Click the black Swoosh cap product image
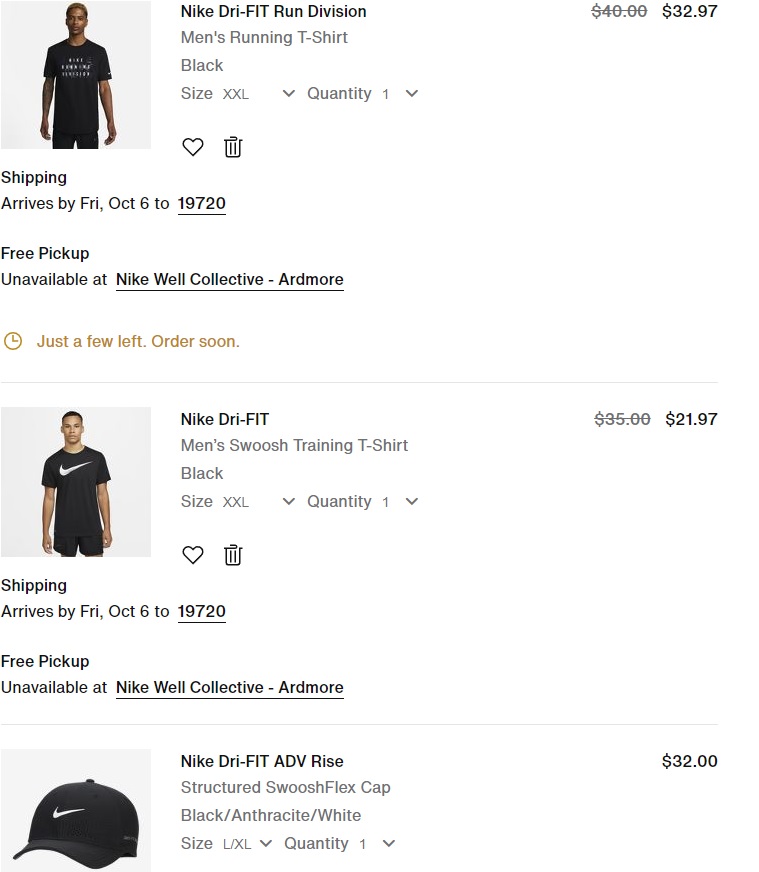 point(76,812)
